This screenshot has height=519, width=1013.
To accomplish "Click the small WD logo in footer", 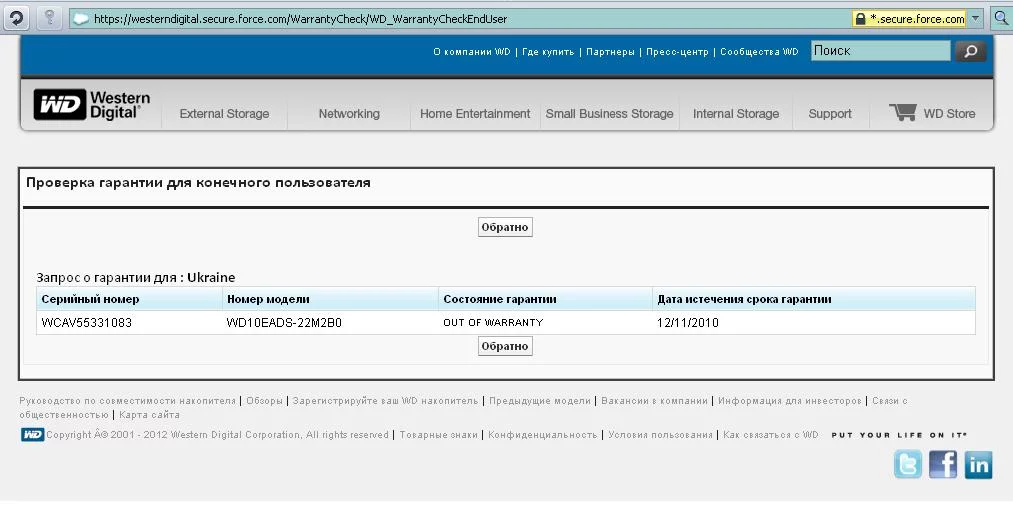I will pos(32,434).
